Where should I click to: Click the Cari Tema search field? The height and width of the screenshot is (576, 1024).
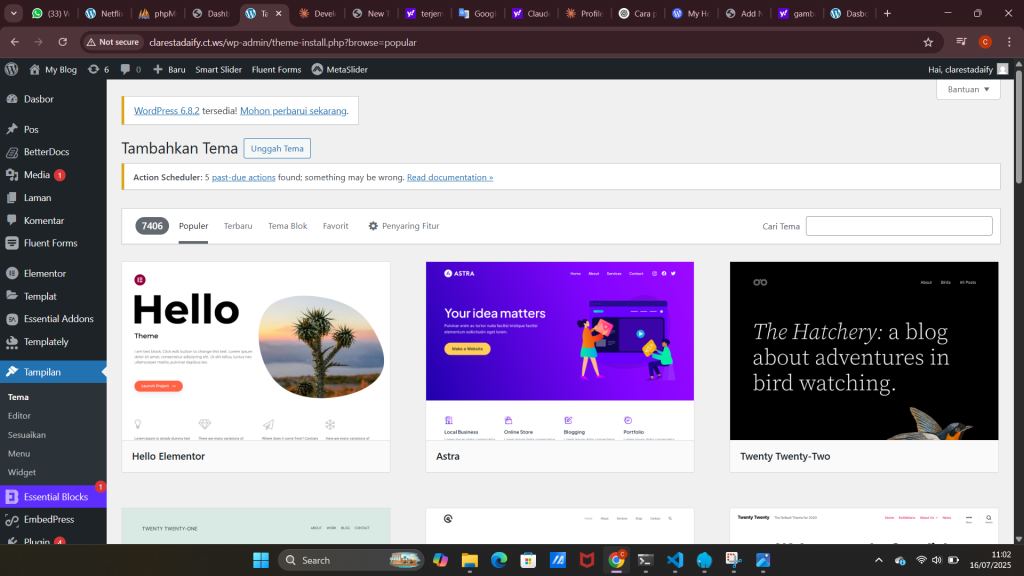(x=898, y=226)
